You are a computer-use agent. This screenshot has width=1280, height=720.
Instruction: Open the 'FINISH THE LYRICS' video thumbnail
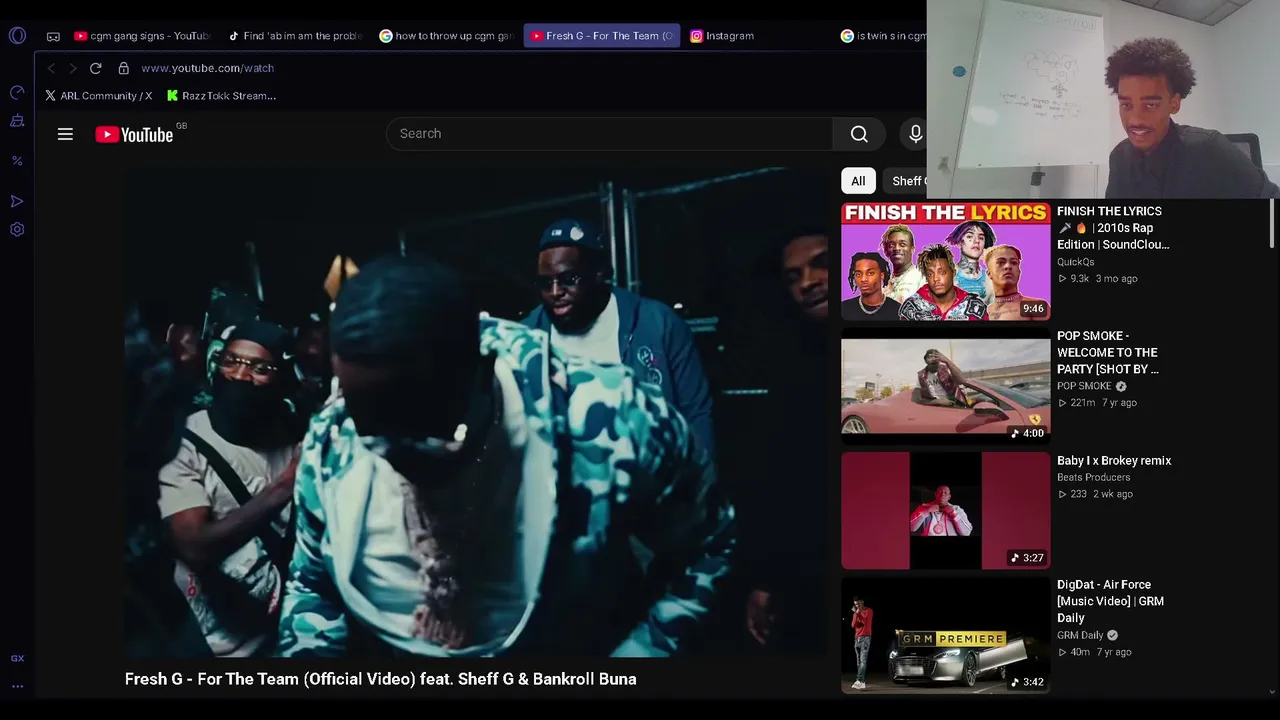[946, 262]
